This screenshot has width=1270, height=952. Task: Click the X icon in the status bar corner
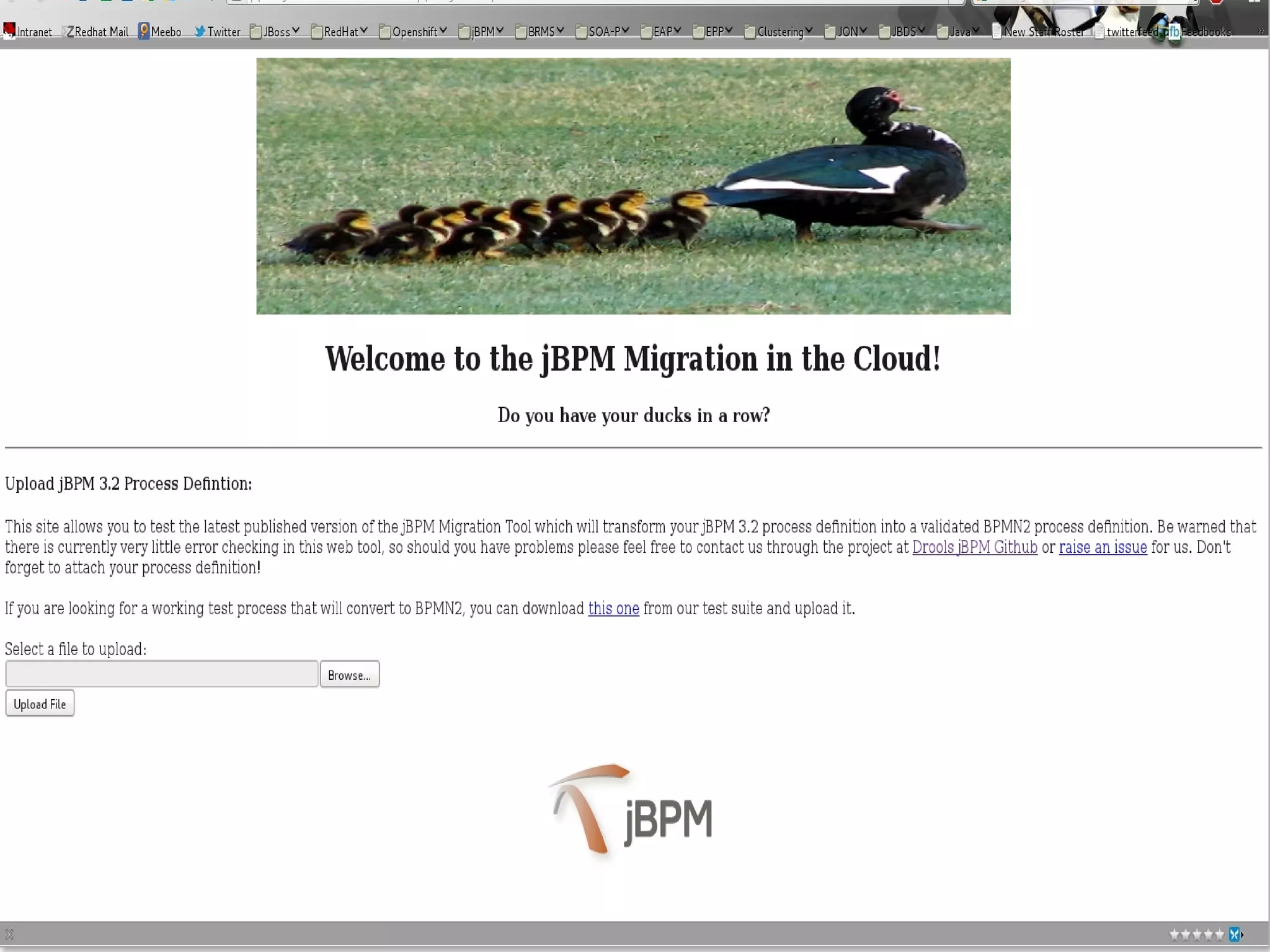(x=9, y=934)
